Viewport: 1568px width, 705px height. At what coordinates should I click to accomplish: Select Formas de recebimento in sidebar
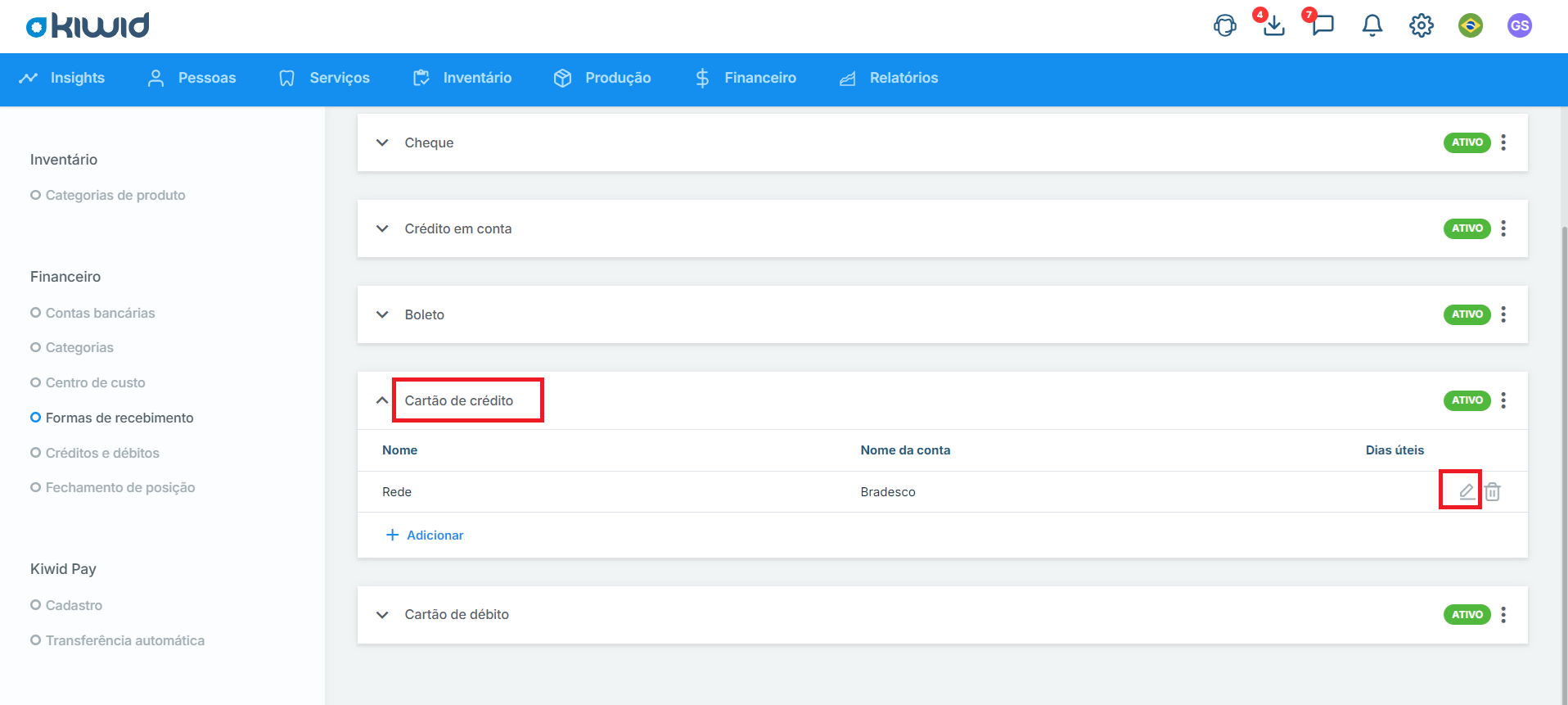point(112,418)
